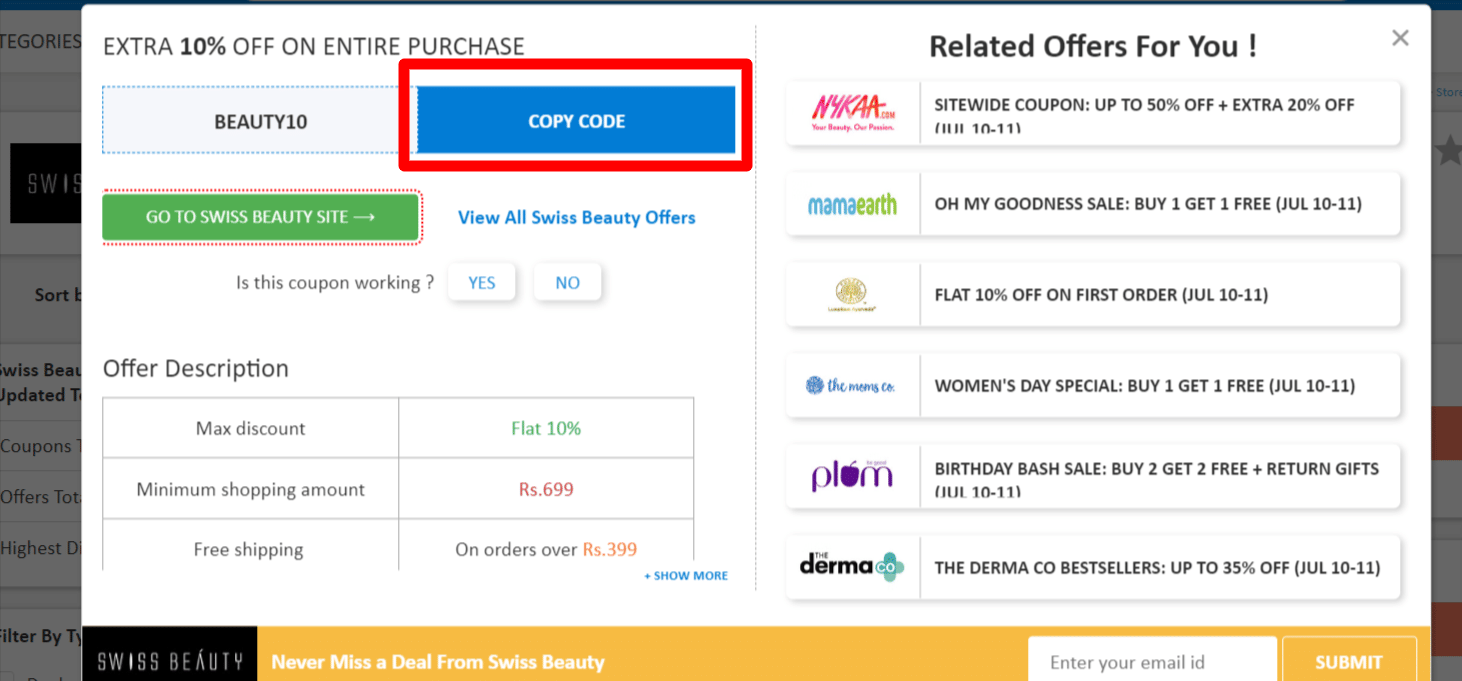Click the round gold brand logo
Image resolution: width=1462 pixels, height=681 pixels.
(x=852, y=295)
